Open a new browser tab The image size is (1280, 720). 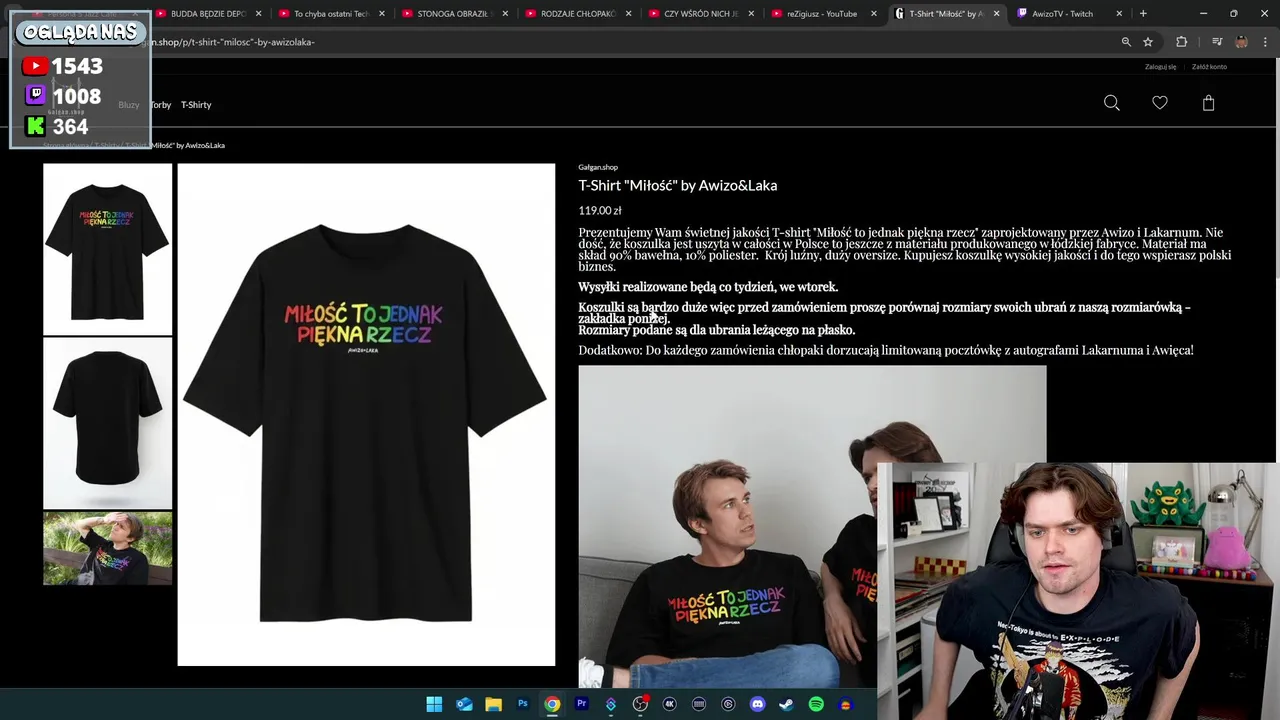[1143, 14]
